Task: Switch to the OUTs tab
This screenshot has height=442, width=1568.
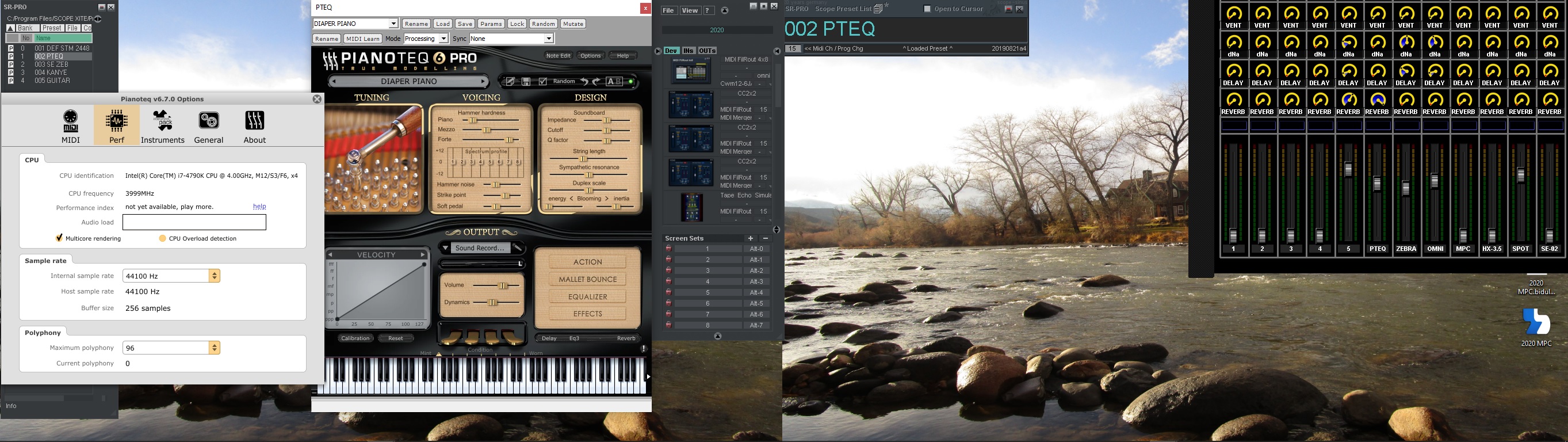Action: 707,51
